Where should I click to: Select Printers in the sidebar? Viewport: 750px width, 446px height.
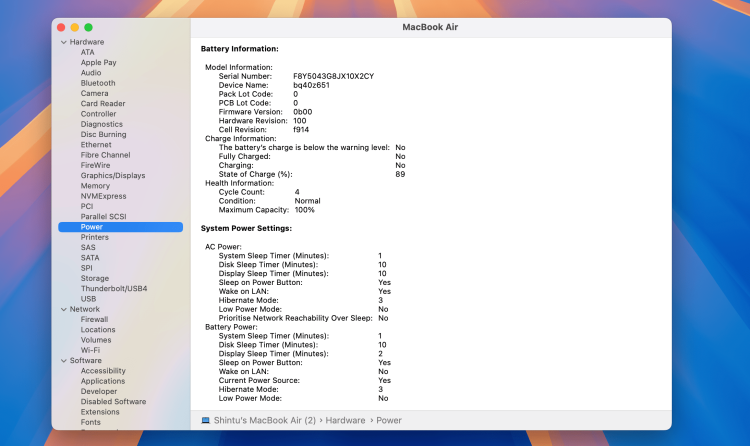[95, 237]
